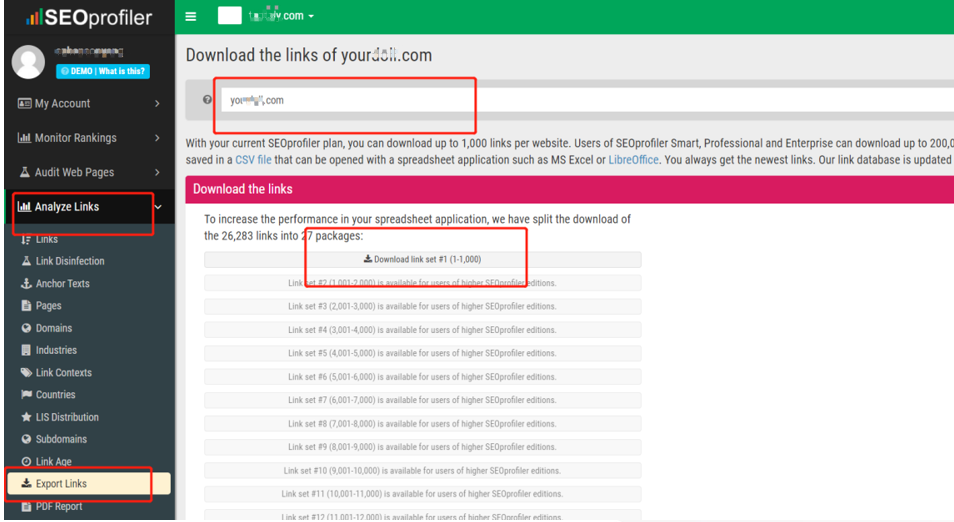
Task: Click the document icon beside Pages
Action: [x=26, y=305]
